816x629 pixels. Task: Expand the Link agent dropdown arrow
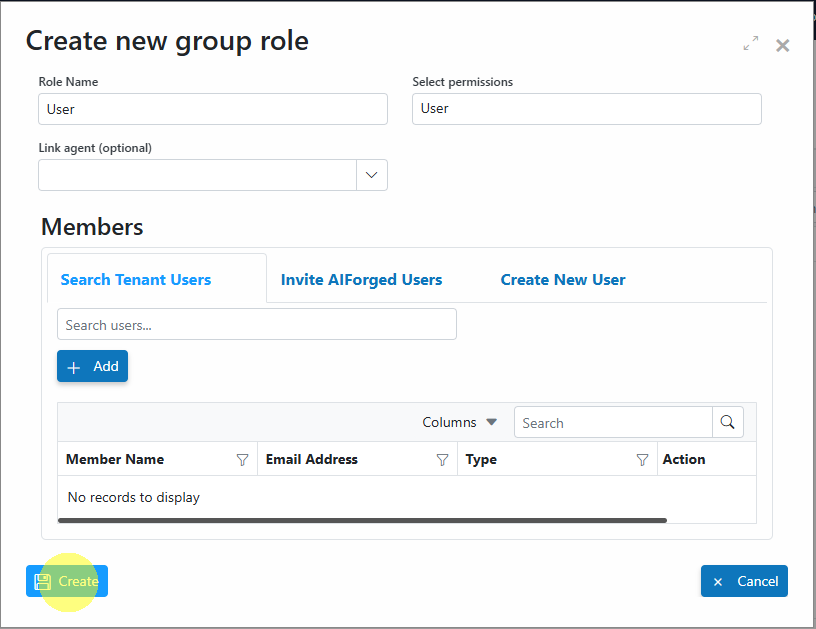tap(372, 175)
